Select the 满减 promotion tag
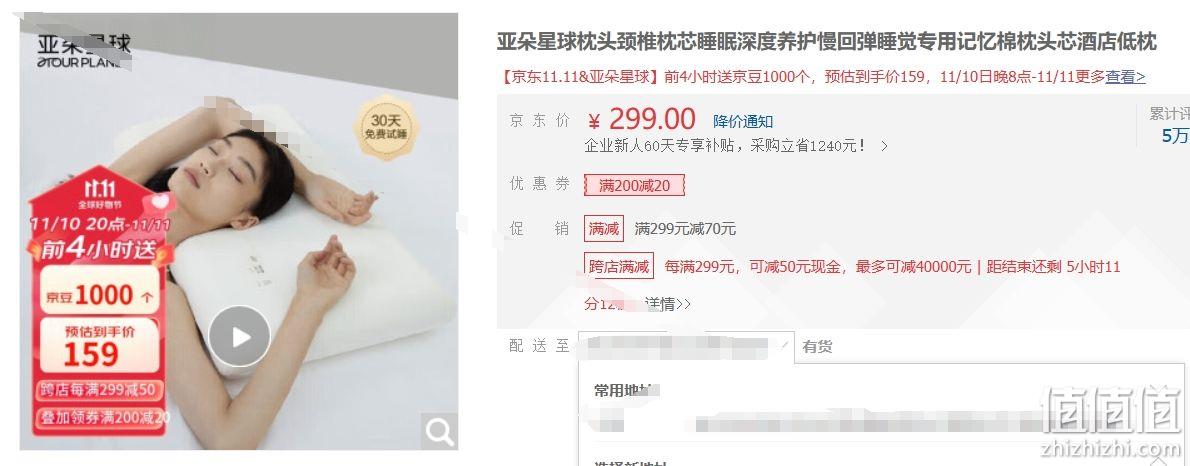 point(604,228)
